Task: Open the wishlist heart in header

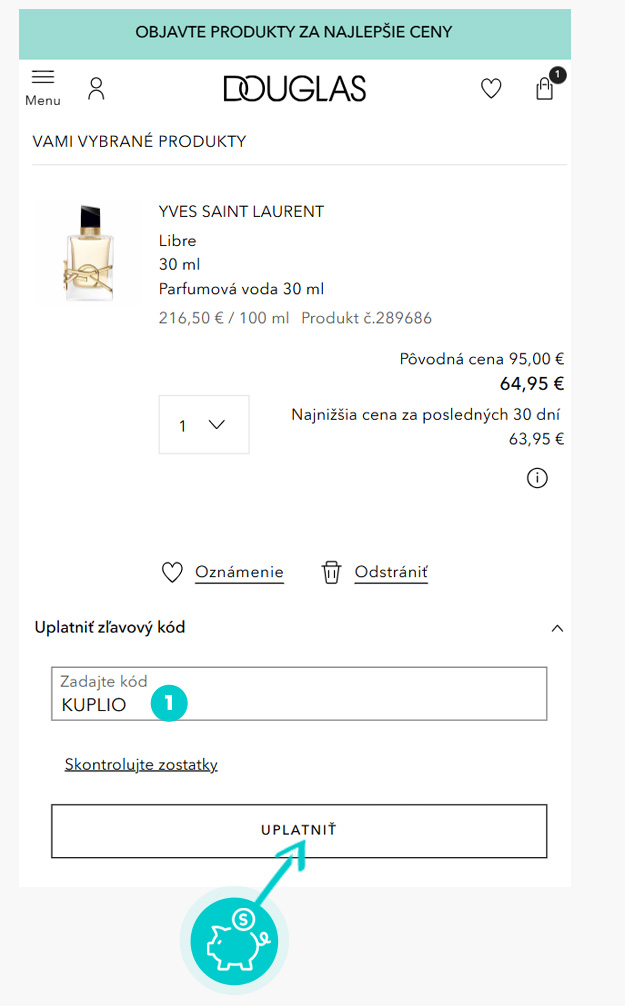Action: (x=491, y=89)
